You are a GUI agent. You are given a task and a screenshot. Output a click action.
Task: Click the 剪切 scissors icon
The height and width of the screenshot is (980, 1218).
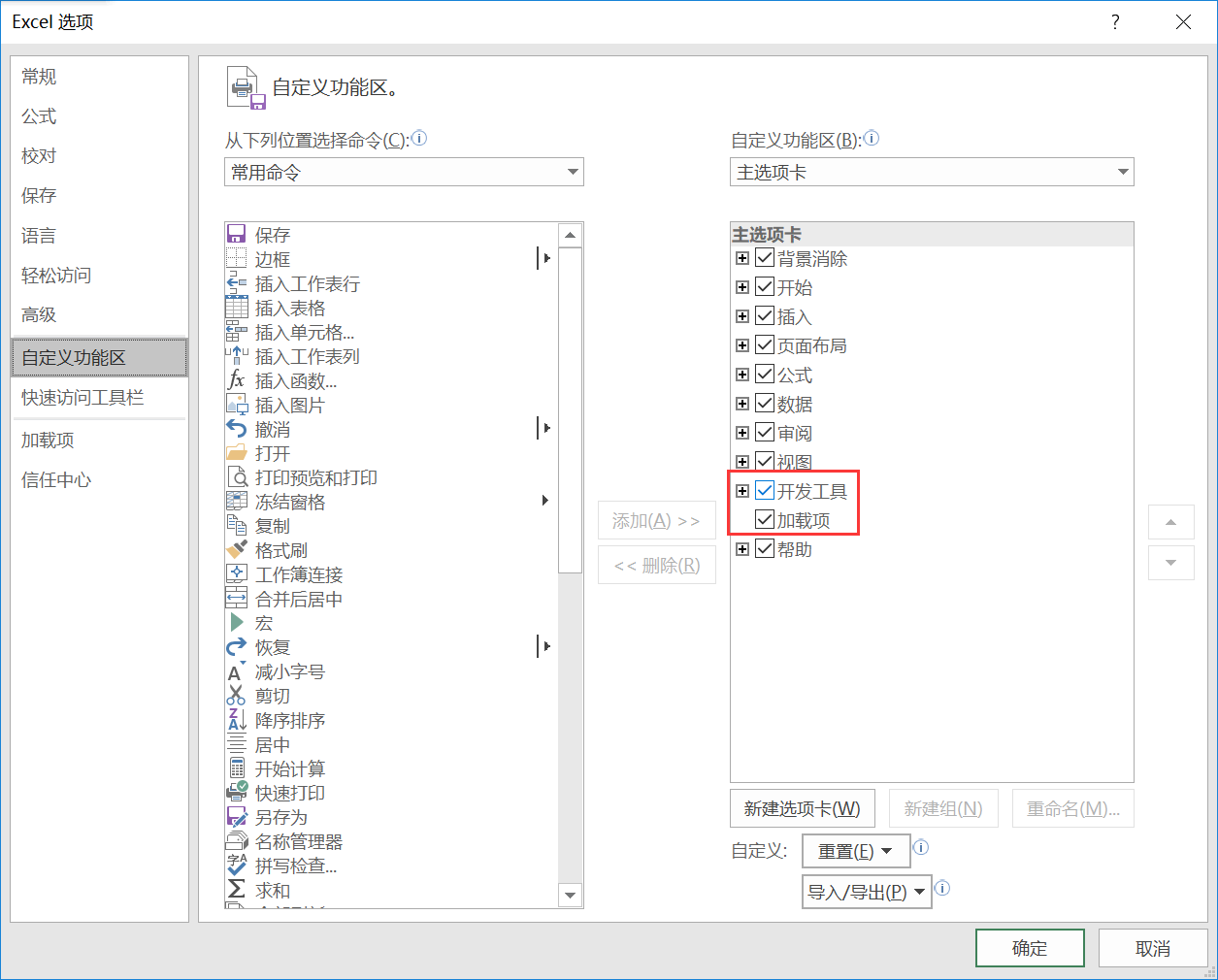(236, 696)
